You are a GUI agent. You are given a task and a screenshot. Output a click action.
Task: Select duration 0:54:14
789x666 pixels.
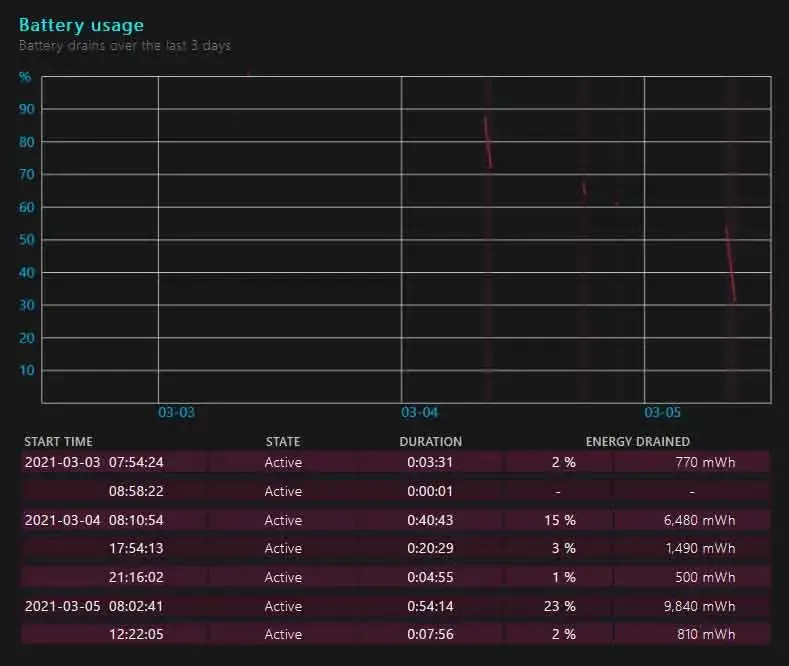pos(430,606)
